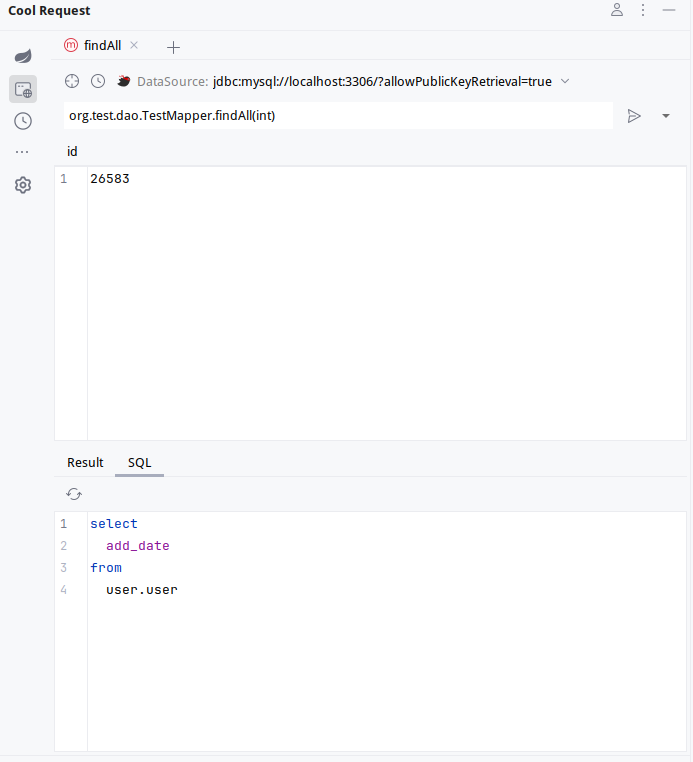Open settings via the gear icon
The image size is (693, 762).
(22, 185)
